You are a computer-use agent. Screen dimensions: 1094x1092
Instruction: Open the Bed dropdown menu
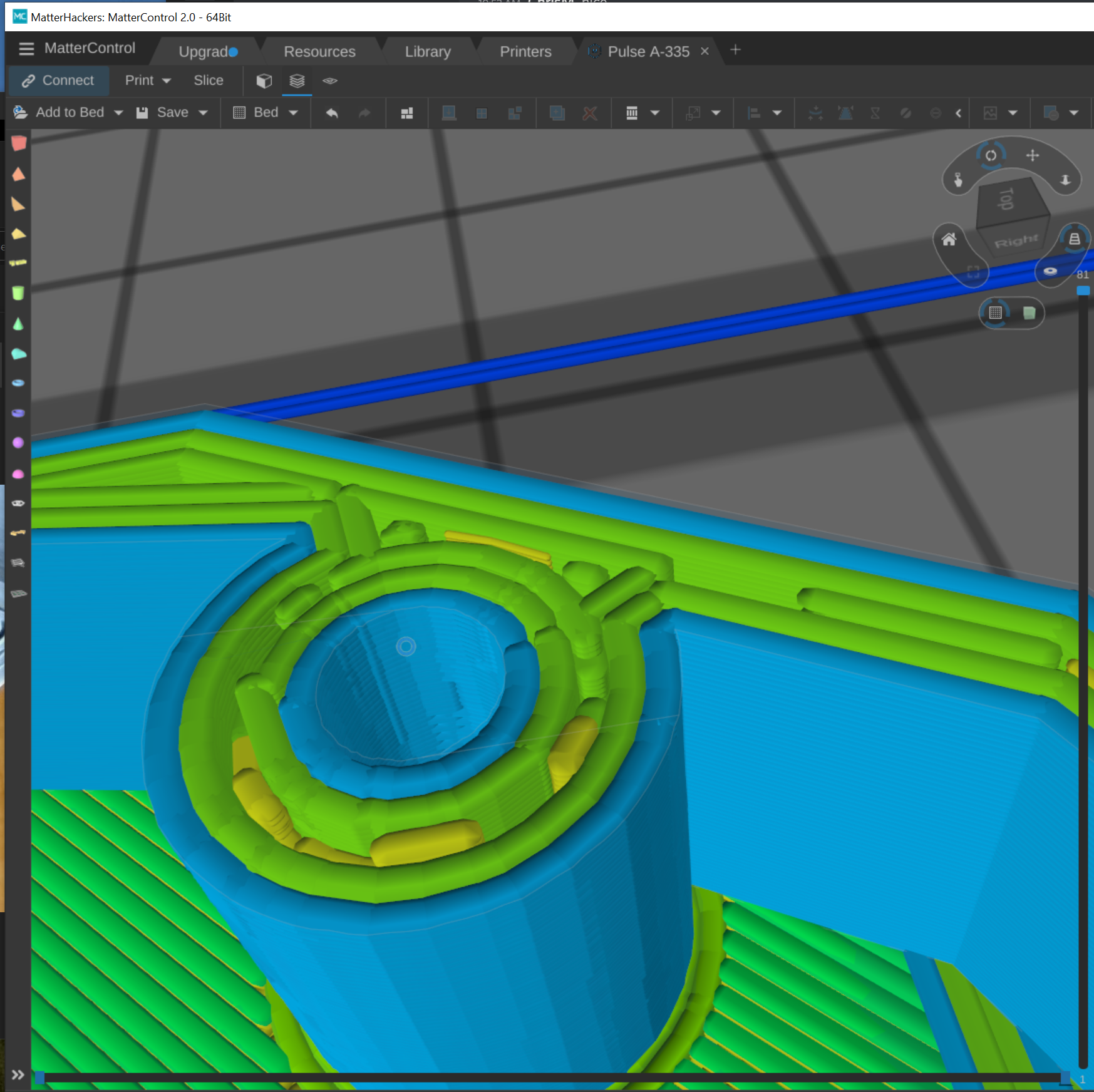266,113
